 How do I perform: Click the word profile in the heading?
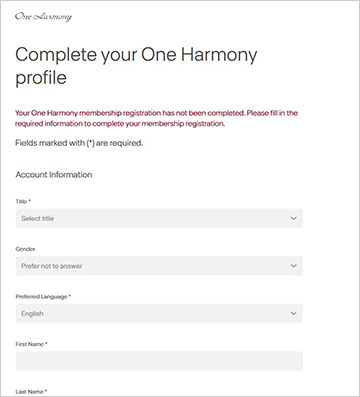(x=41, y=78)
